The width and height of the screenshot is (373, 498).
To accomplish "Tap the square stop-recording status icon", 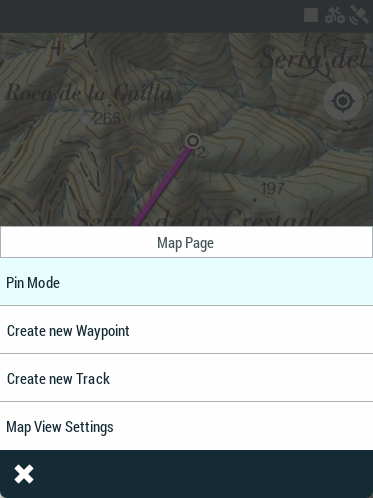I will coord(311,15).
